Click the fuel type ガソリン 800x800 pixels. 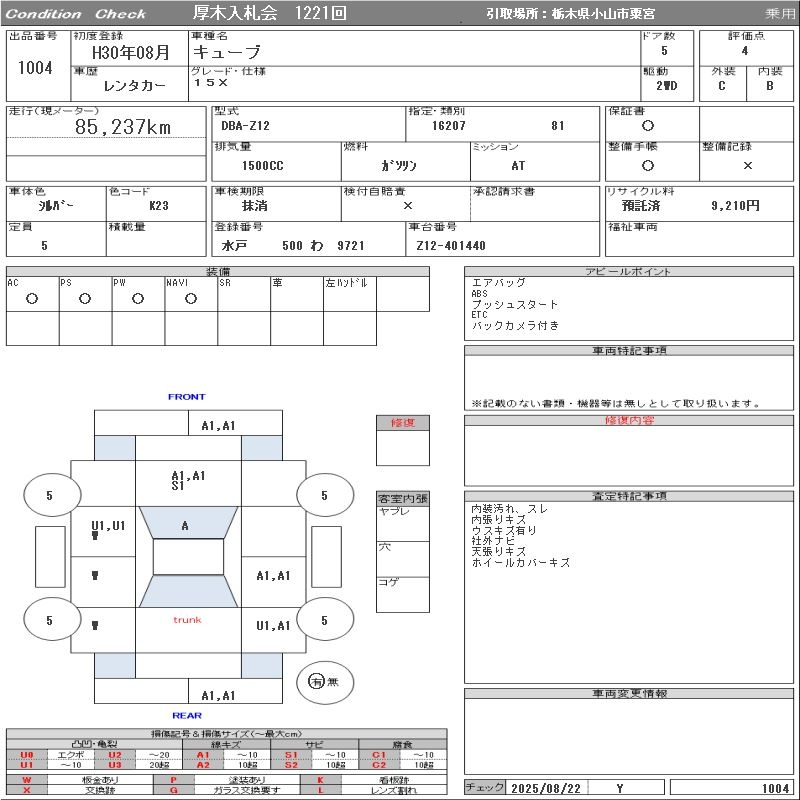(x=399, y=165)
